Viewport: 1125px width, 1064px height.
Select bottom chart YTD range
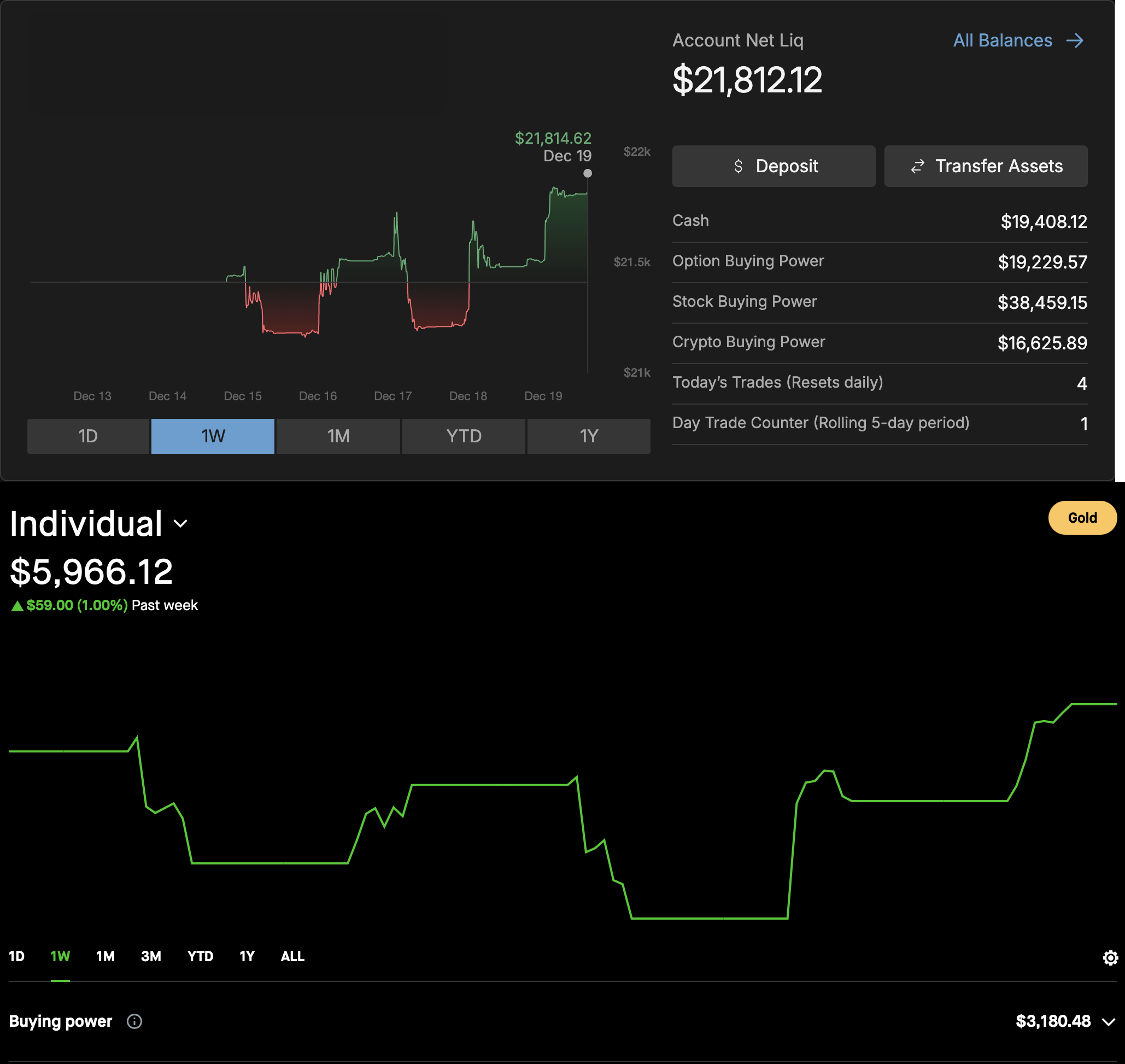coord(200,957)
